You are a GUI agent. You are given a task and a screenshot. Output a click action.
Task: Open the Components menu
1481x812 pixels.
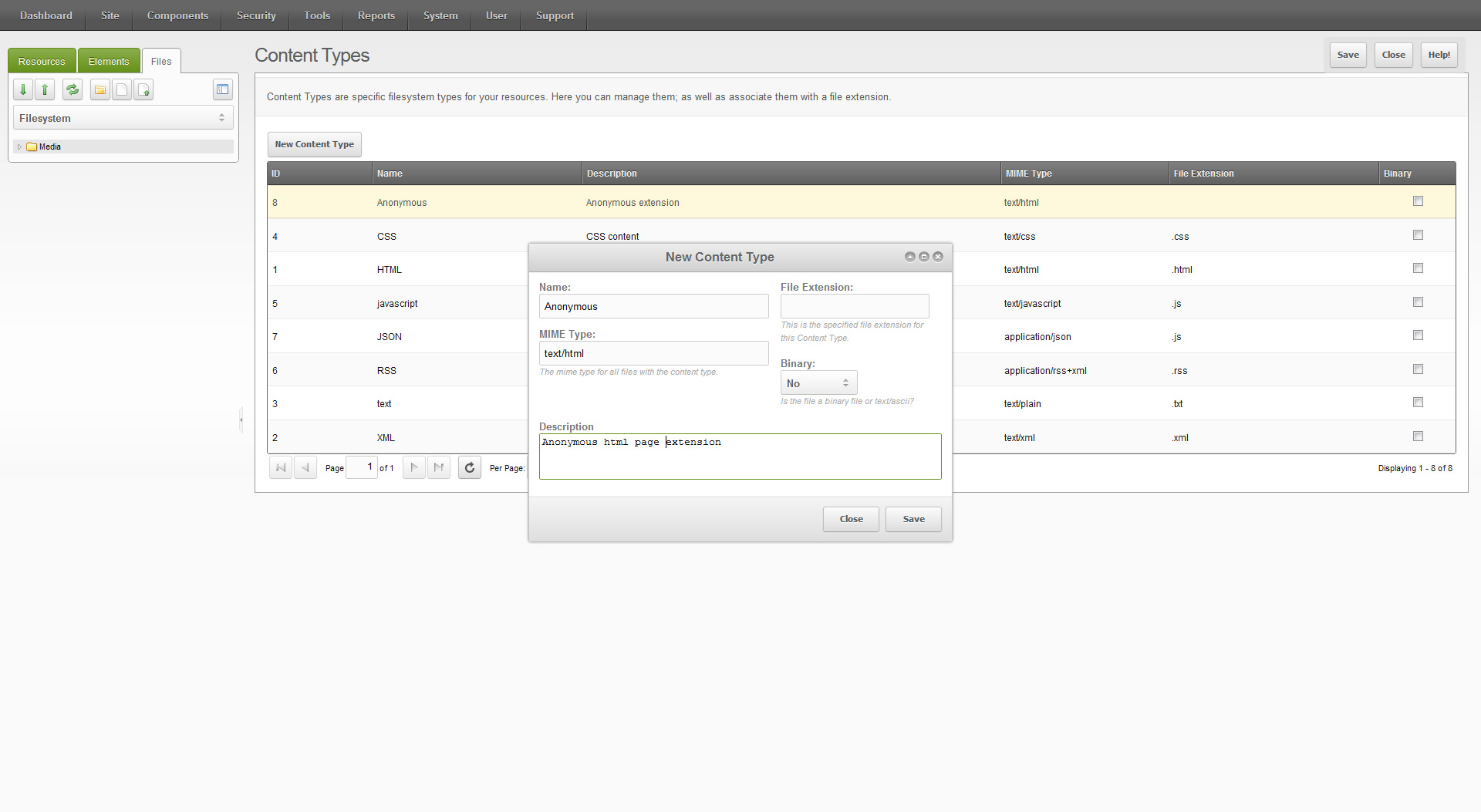[x=177, y=15]
